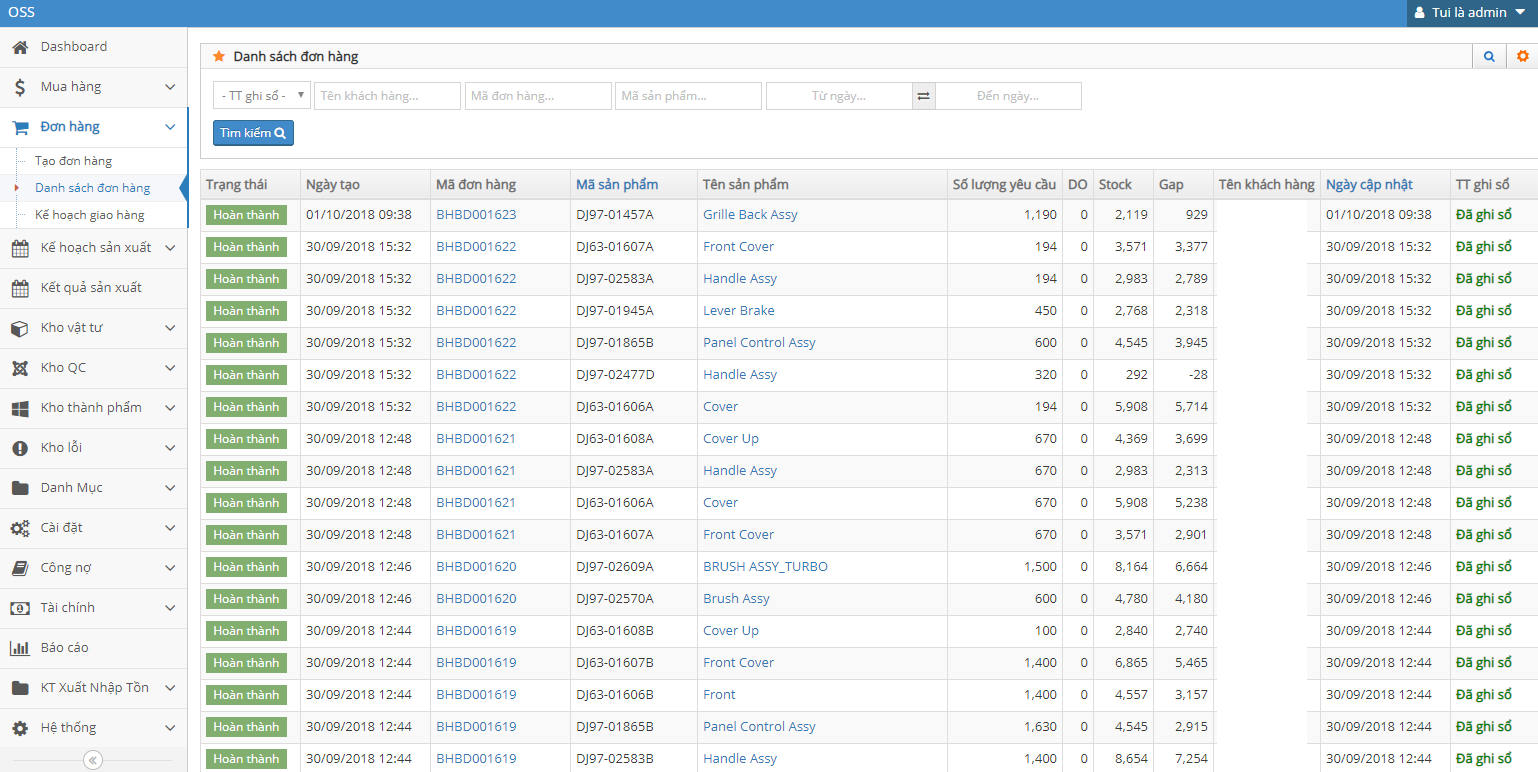The image size is (1538, 772).
Task: Expand the Danh Mục chevron
Action: 170,488
